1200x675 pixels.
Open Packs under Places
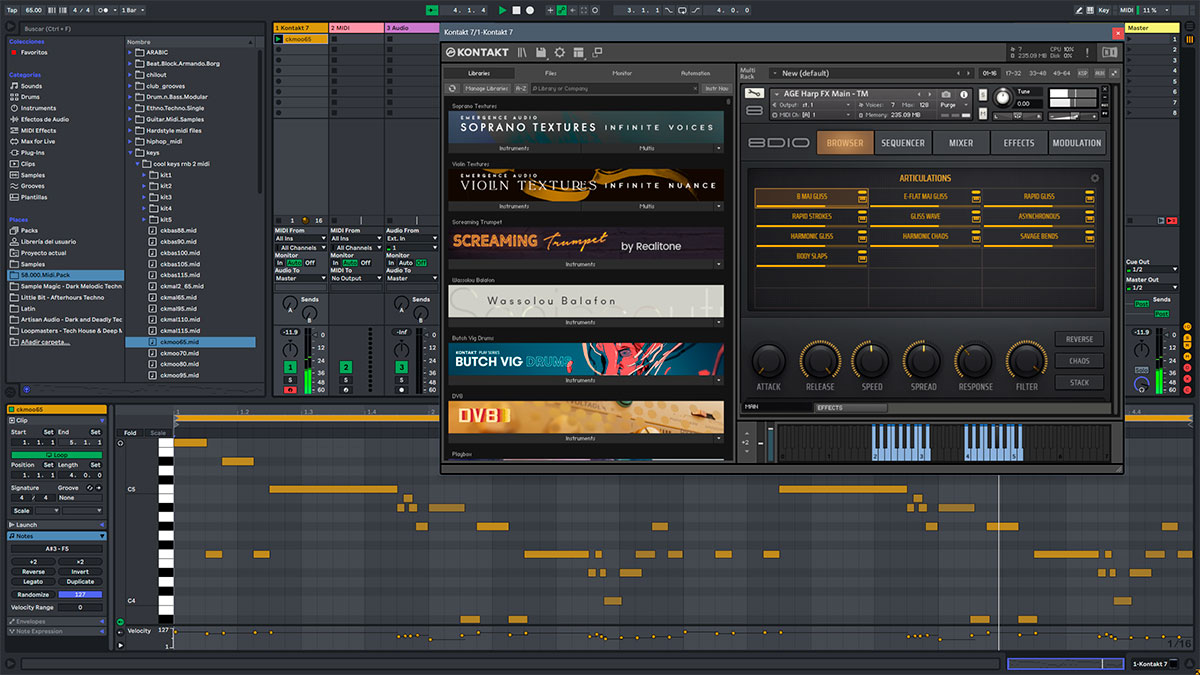[x=29, y=230]
